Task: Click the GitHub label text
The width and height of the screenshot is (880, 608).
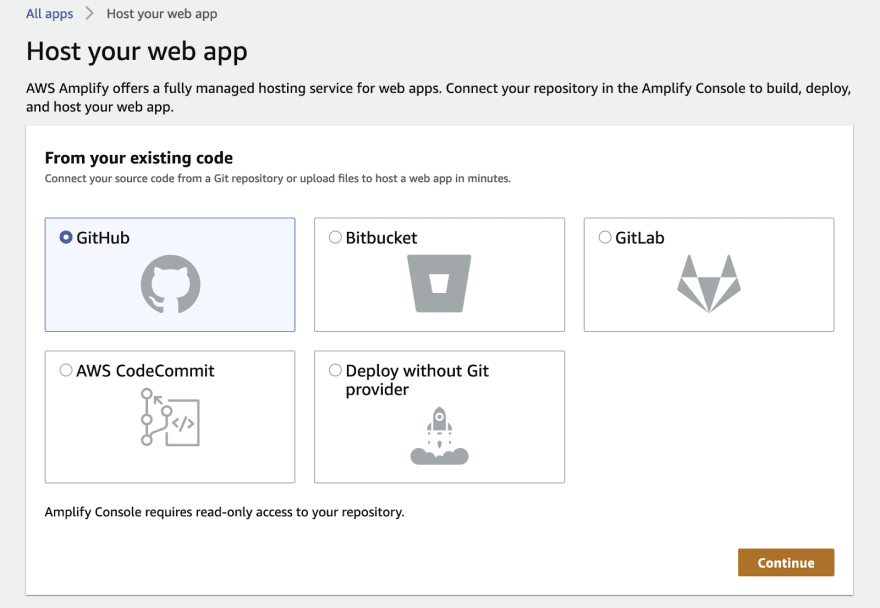Action: [103, 238]
